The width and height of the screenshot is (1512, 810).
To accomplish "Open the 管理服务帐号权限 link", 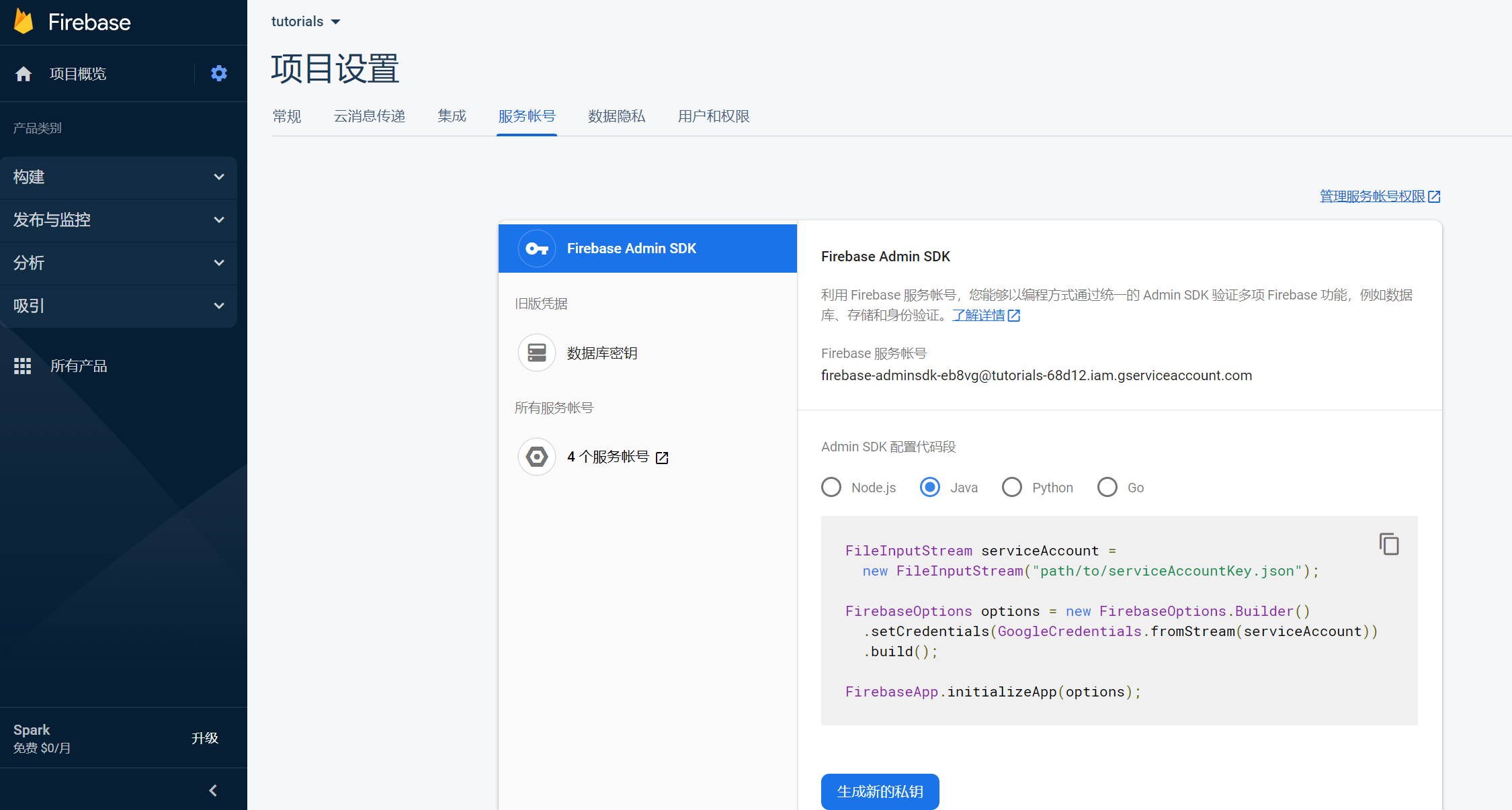I will point(1372,196).
